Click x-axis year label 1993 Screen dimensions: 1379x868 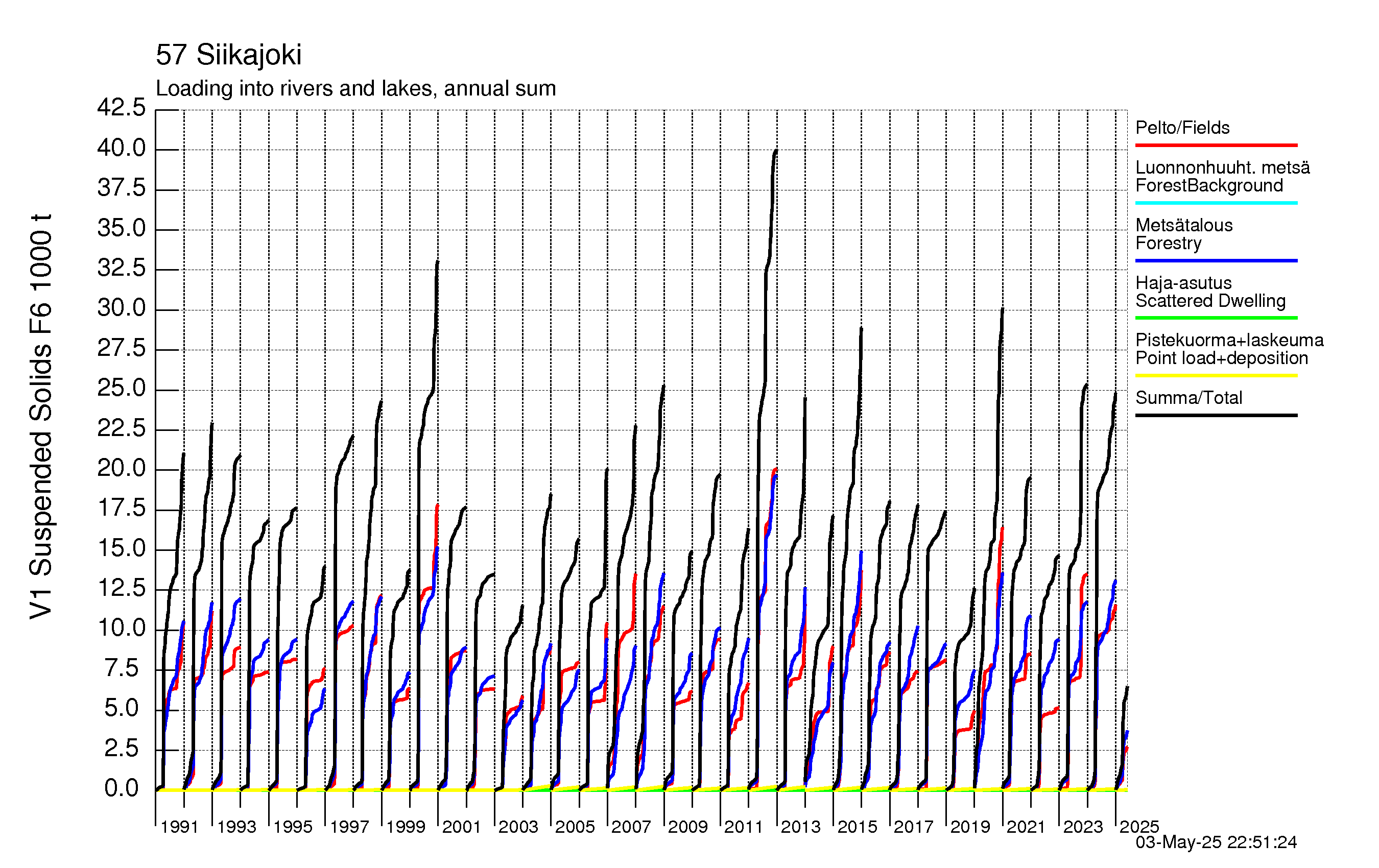pos(236,827)
